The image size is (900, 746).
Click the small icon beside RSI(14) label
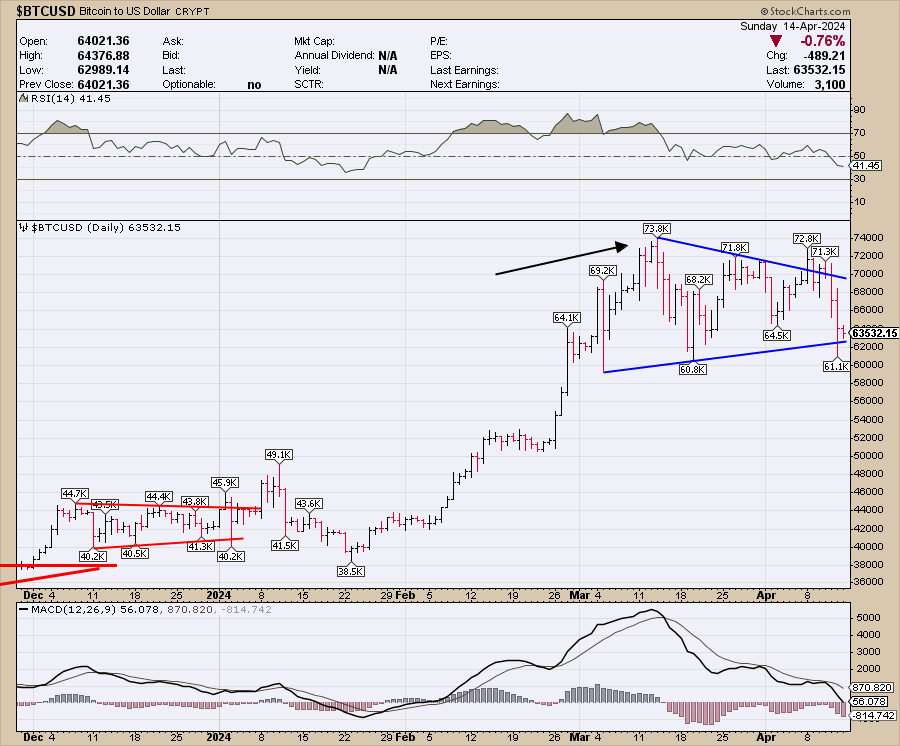click(24, 98)
